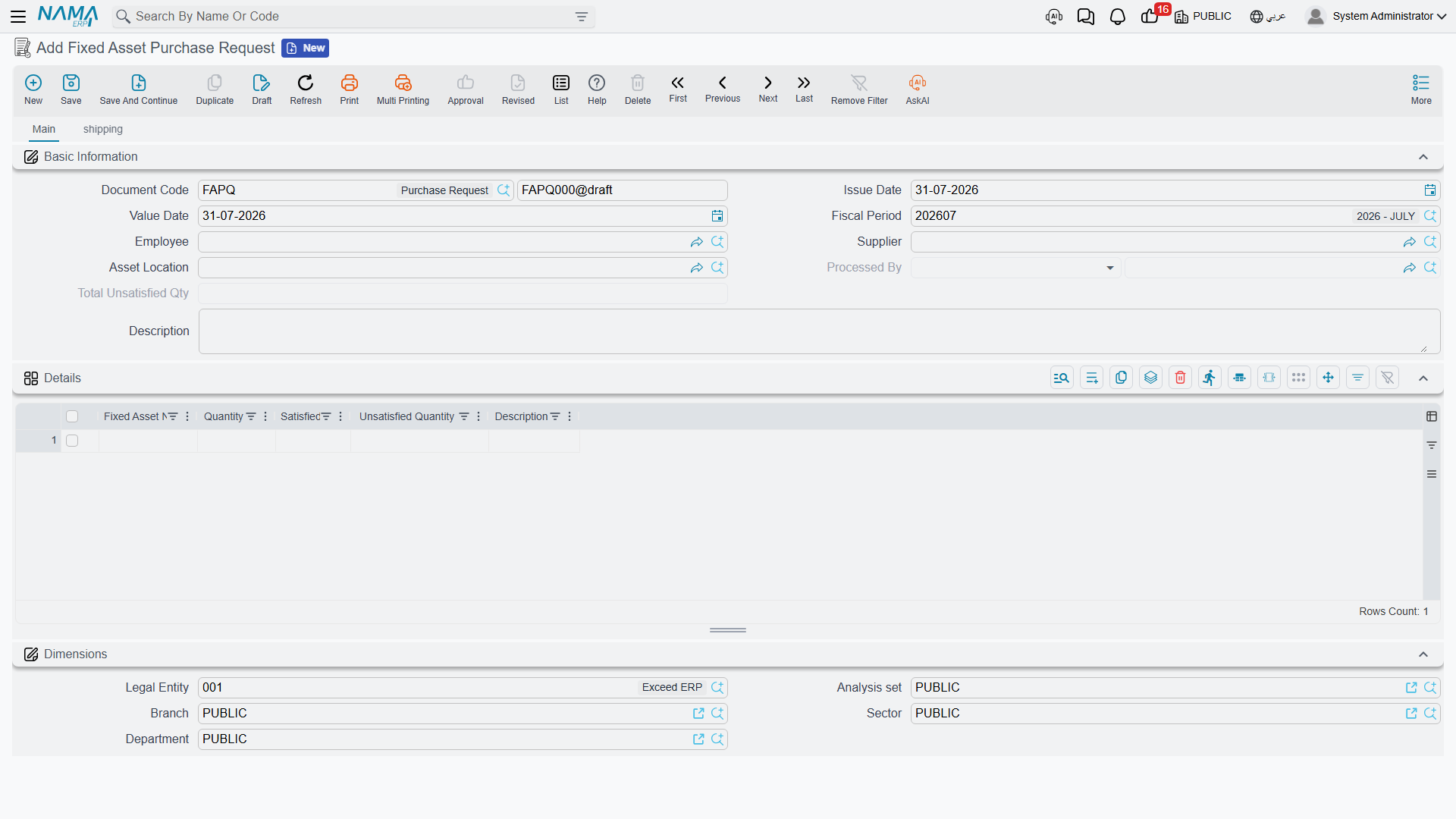1456x819 pixels.
Task: Click copy rows icon in Details toolbar
Action: click(1121, 378)
